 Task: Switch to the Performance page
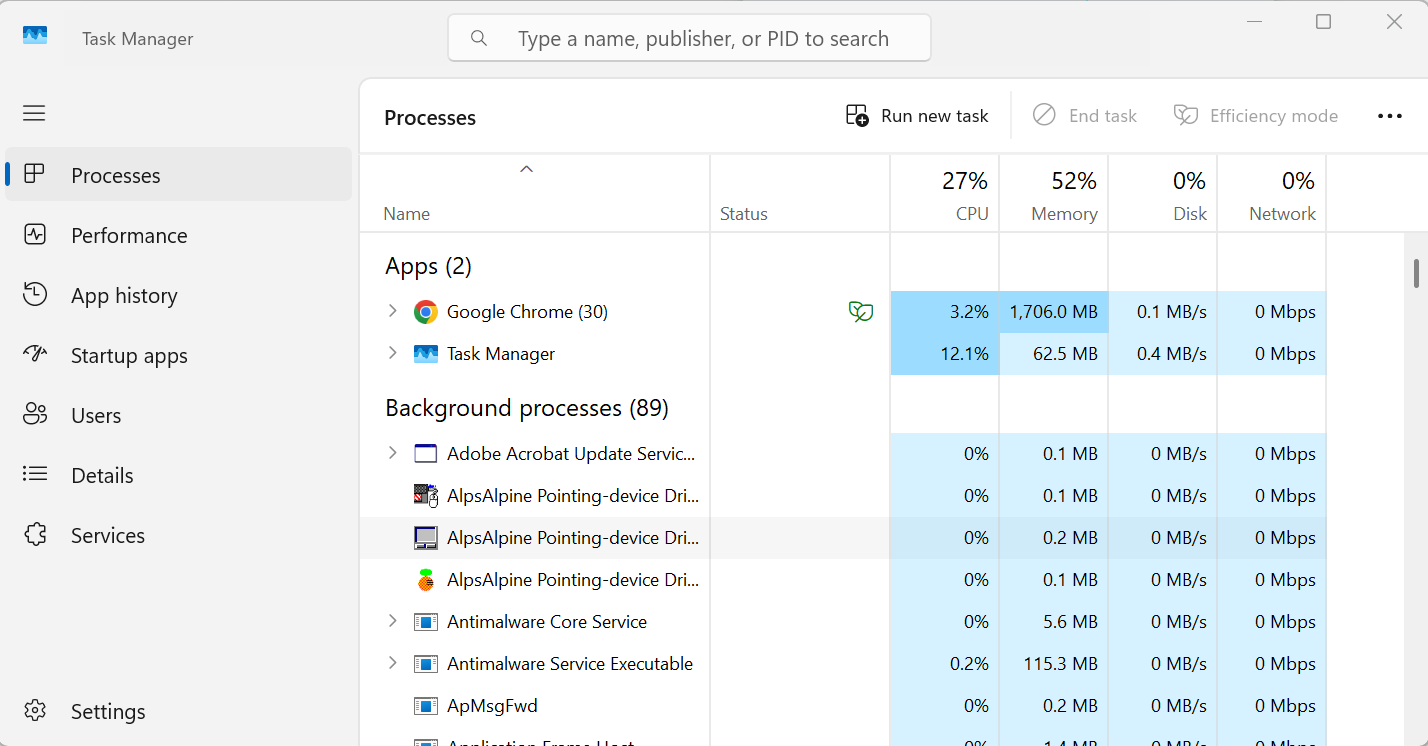[x=179, y=235]
